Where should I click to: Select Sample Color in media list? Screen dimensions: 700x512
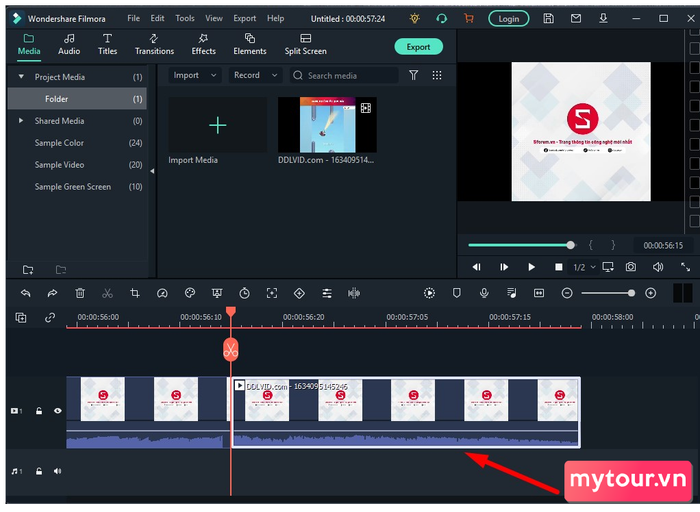pos(78,143)
